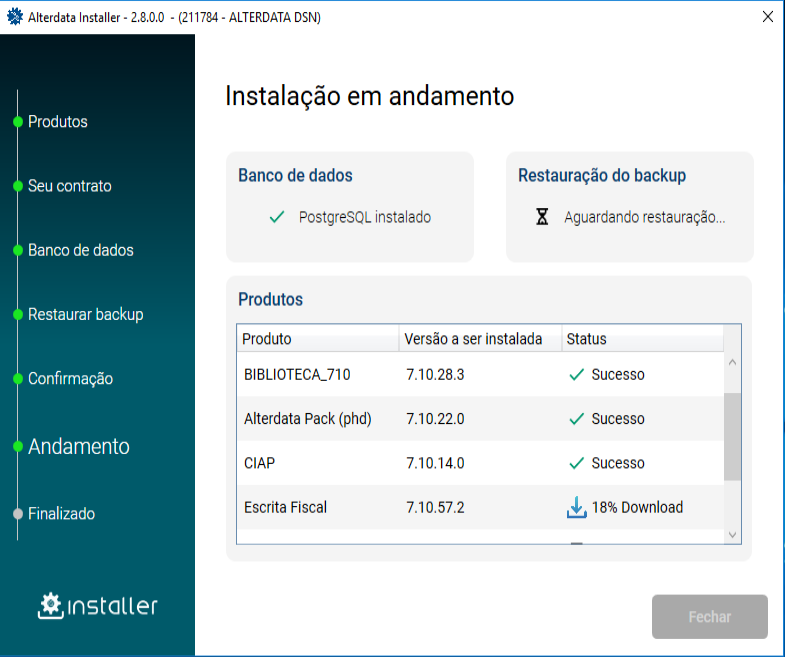The height and width of the screenshot is (657, 785).
Task: Open the Seu contrato step
Action: [70, 186]
